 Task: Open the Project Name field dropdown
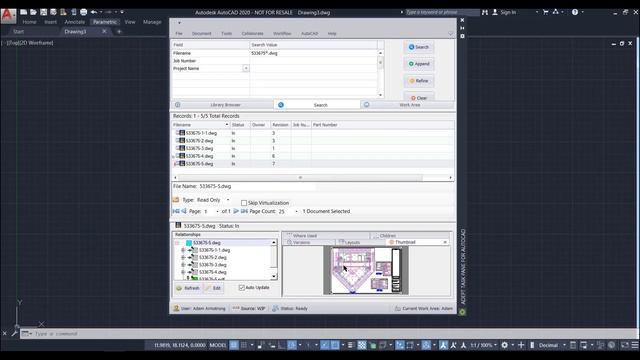(x=246, y=69)
